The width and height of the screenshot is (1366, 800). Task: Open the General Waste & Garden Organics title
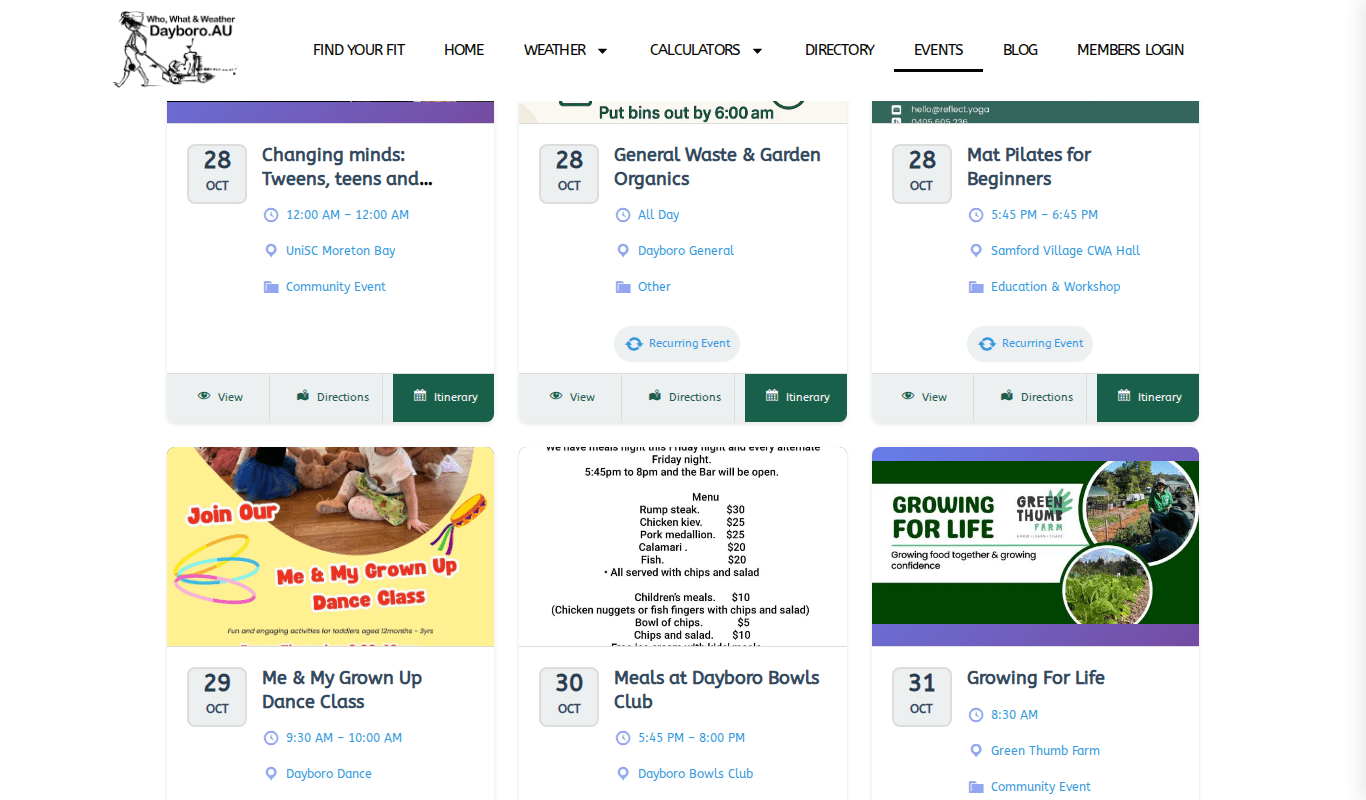point(717,167)
